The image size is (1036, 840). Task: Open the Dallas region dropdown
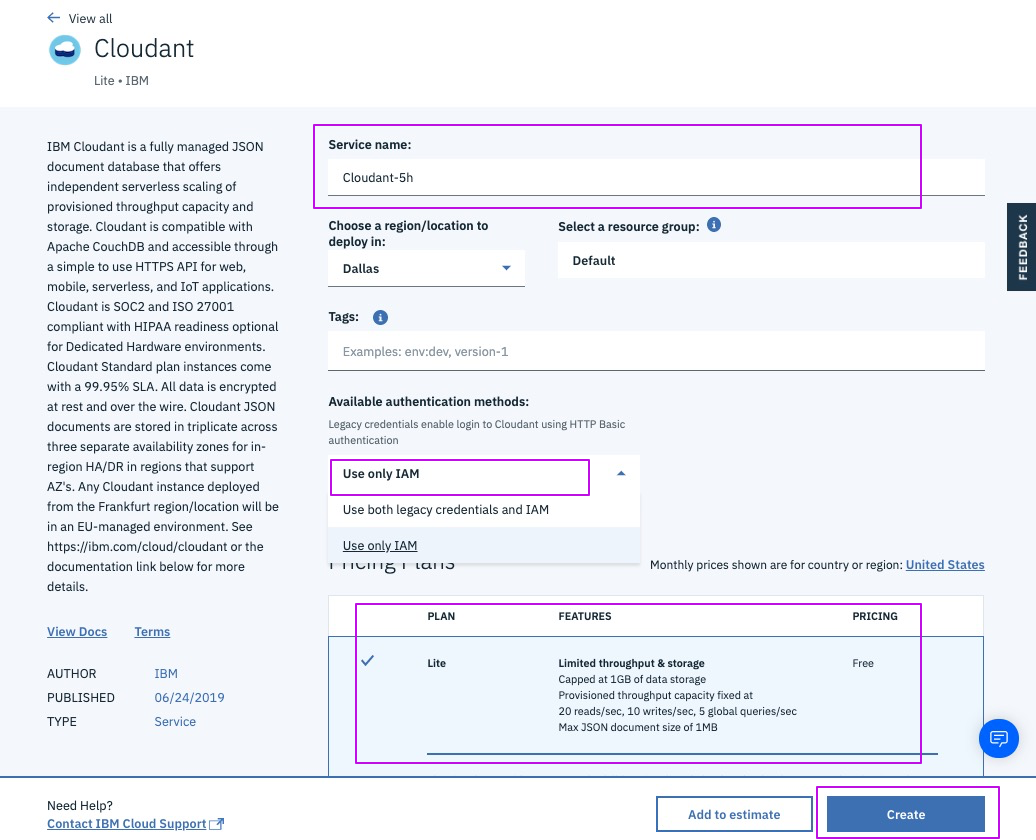426,268
